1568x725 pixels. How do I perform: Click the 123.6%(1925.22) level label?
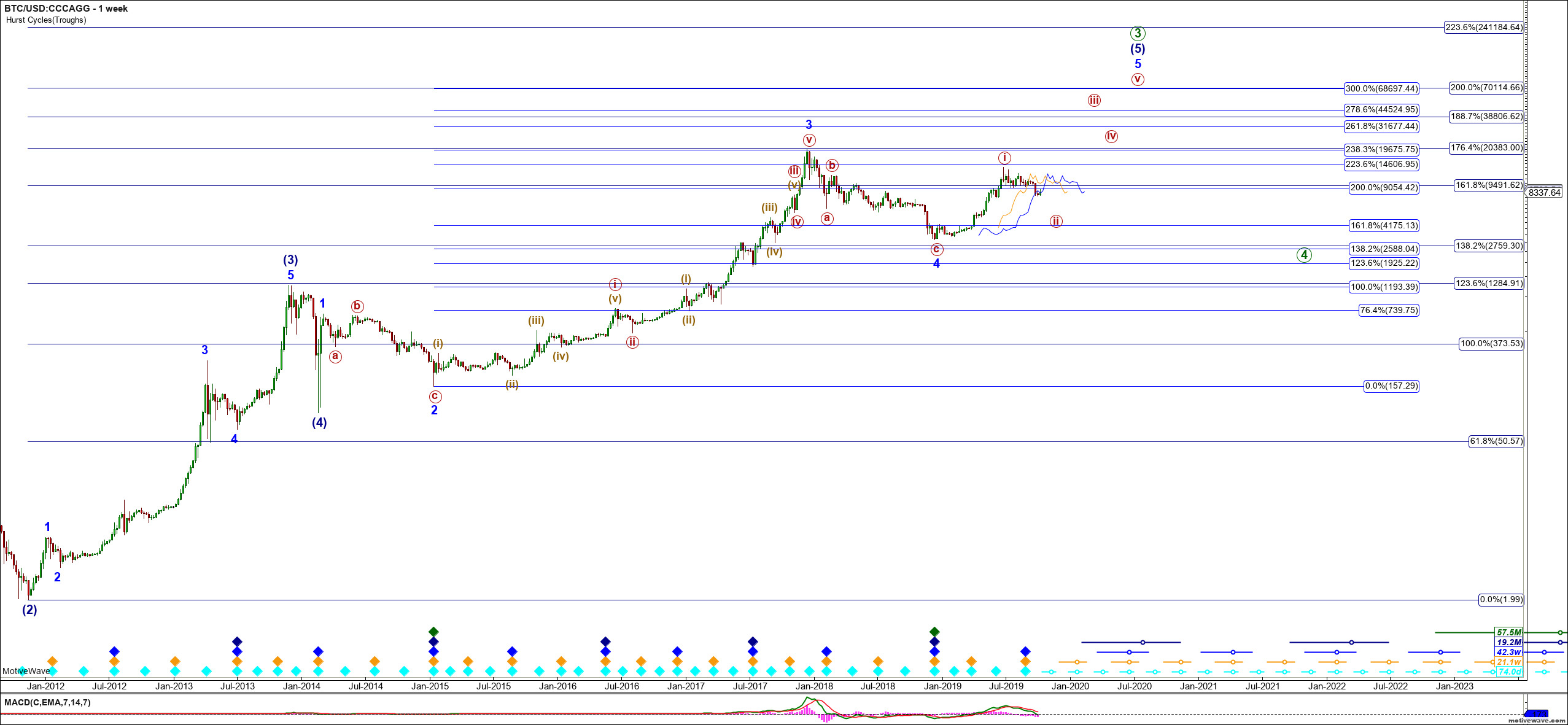(x=1384, y=263)
